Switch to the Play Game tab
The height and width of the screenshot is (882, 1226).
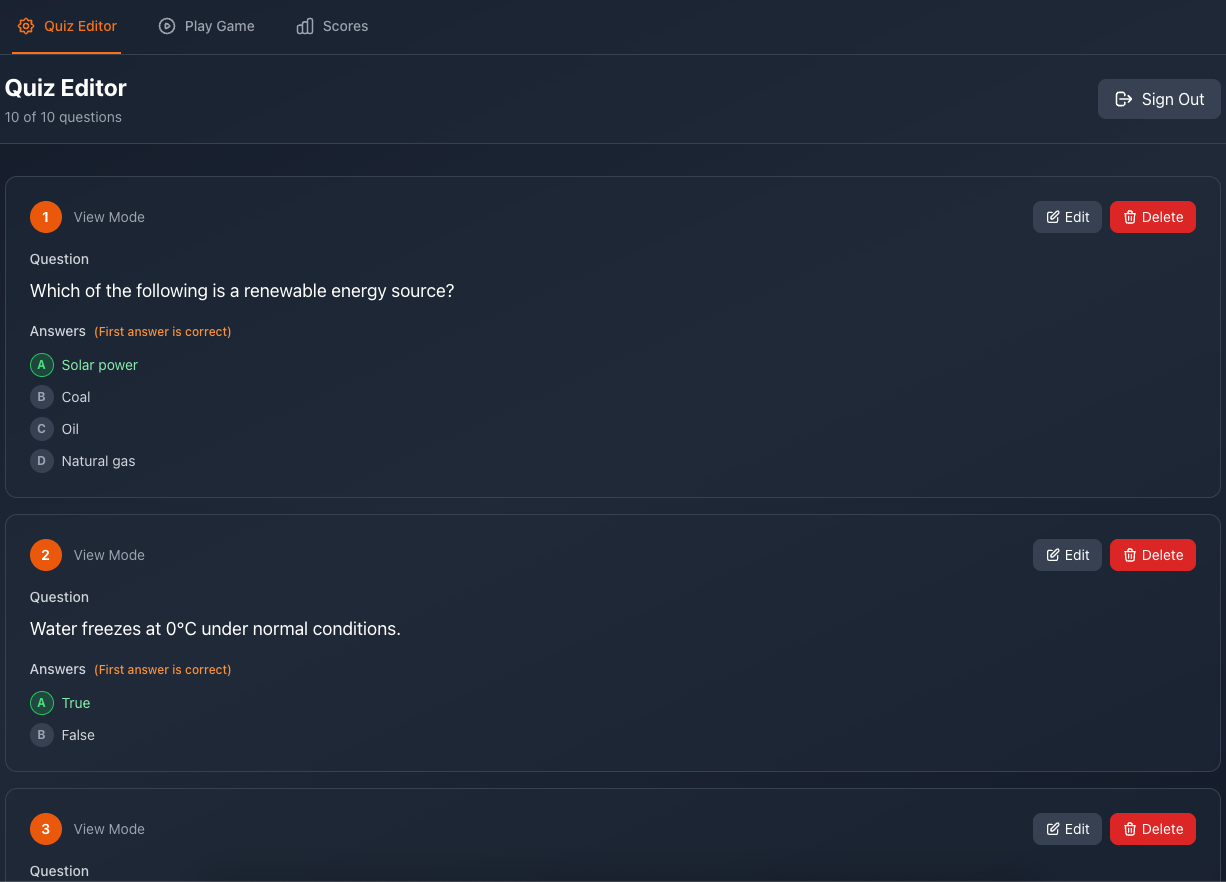207,26
